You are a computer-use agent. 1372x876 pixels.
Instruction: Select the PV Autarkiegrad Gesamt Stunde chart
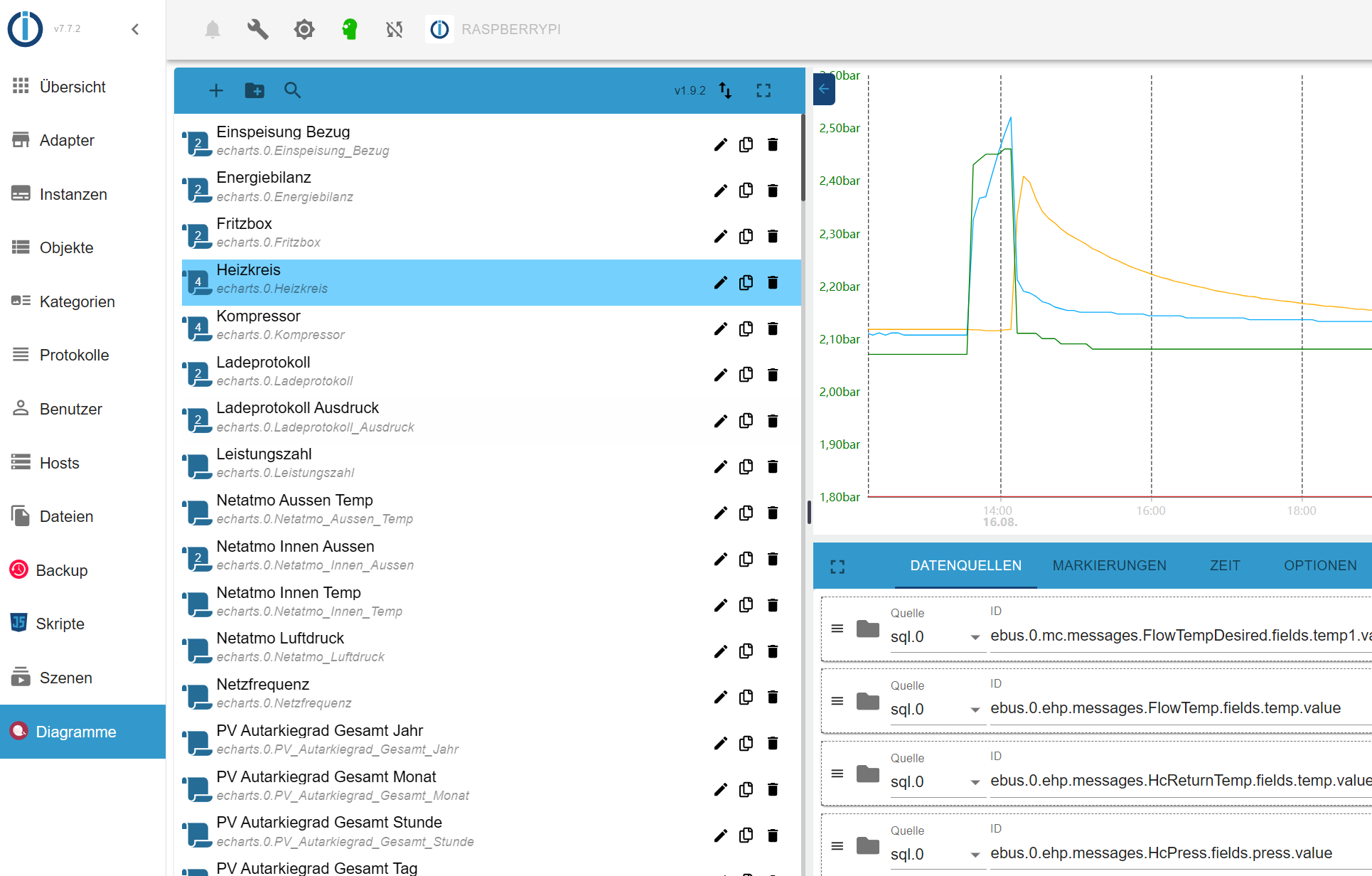pyautogui.click(x=491, y=835)
